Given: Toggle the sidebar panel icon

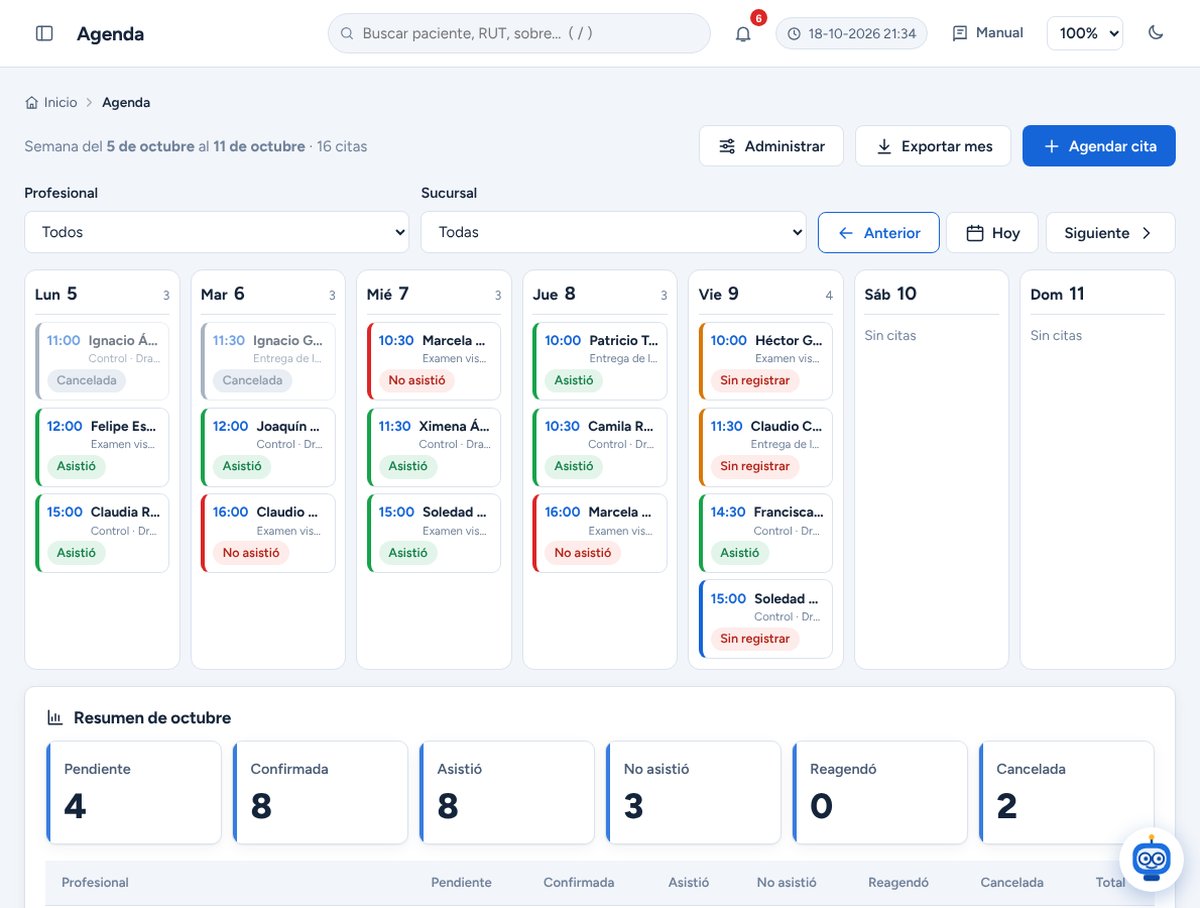Looking at the screenshot, I should (44, 33).
